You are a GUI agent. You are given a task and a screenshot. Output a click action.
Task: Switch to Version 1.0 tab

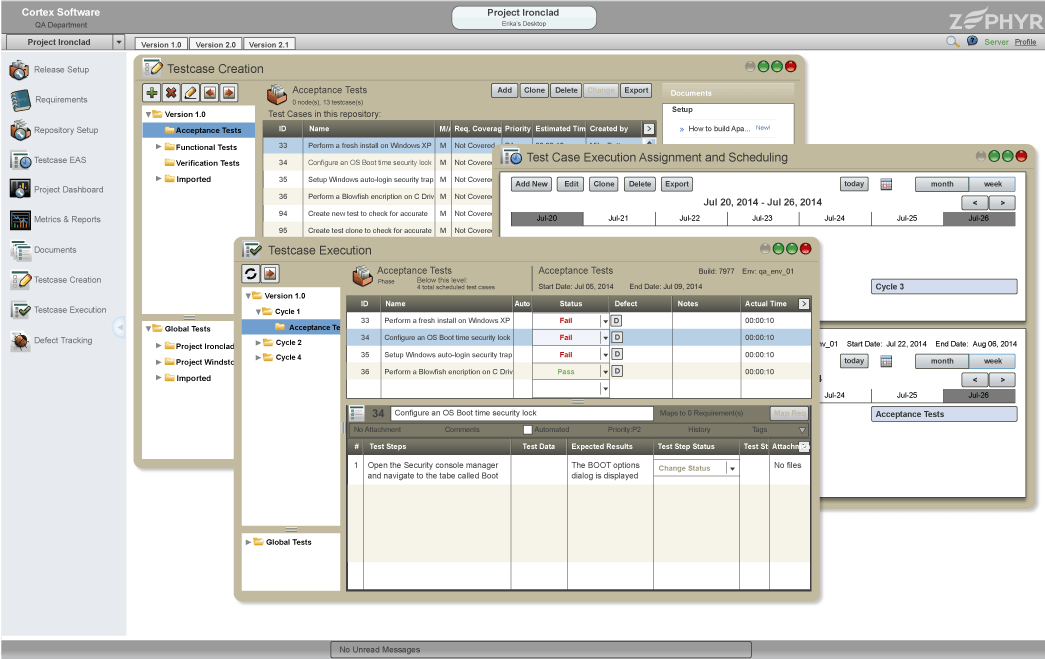point(161,45)
